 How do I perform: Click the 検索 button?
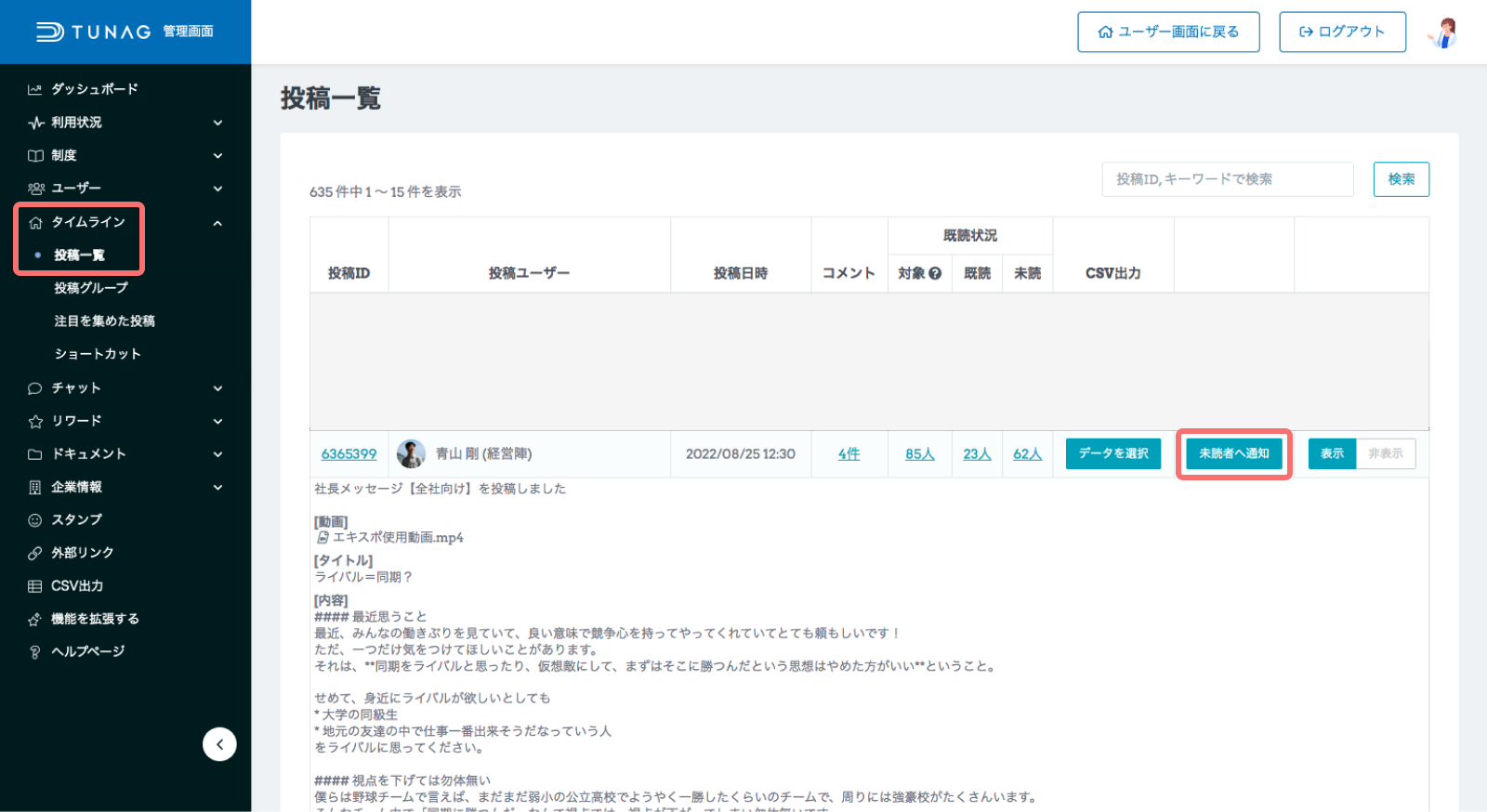(1401, 179)
